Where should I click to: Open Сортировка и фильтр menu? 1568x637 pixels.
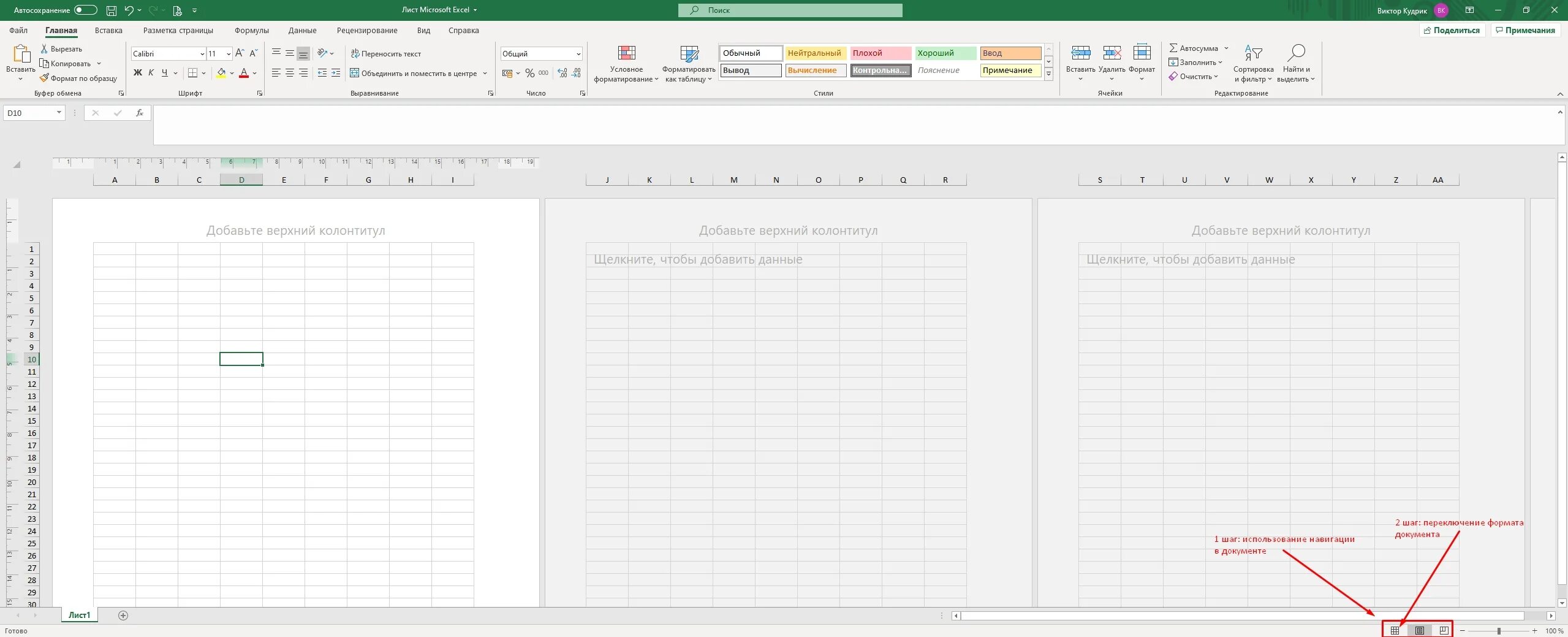coord(1253,64)
